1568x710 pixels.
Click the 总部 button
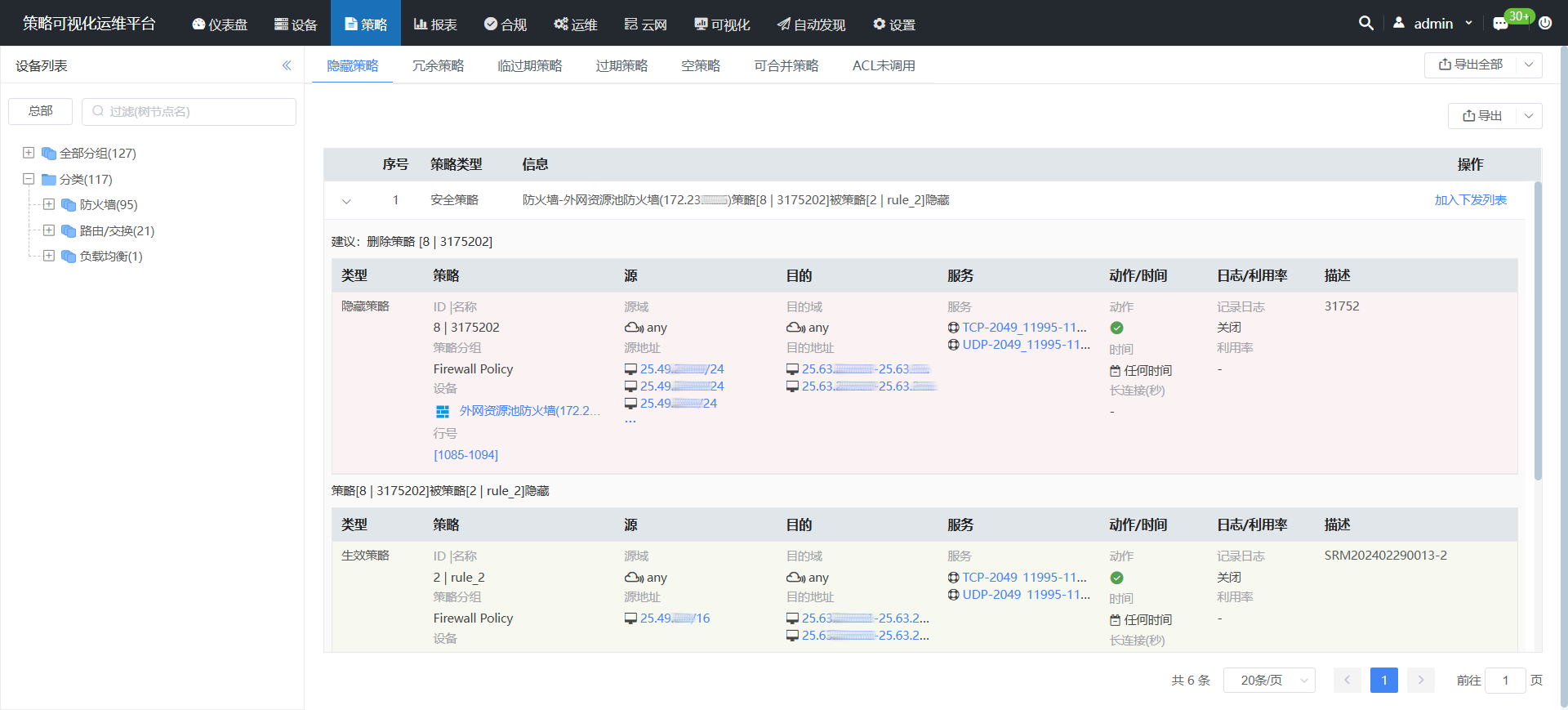[x=40, y=111]
